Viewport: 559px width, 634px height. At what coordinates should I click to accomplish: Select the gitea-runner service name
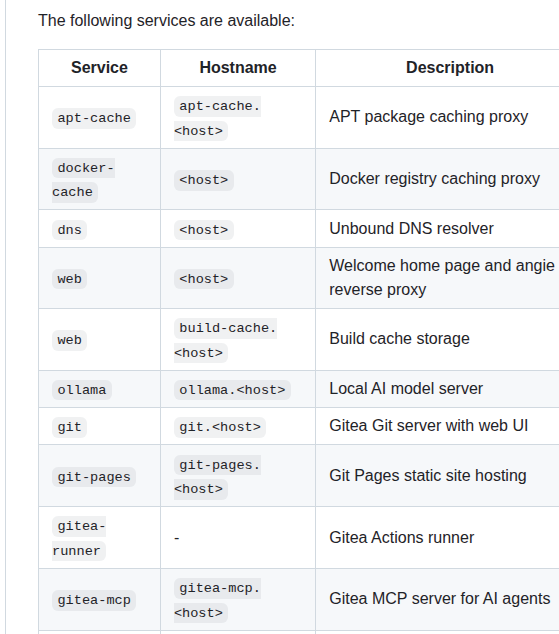pos(79,538)
